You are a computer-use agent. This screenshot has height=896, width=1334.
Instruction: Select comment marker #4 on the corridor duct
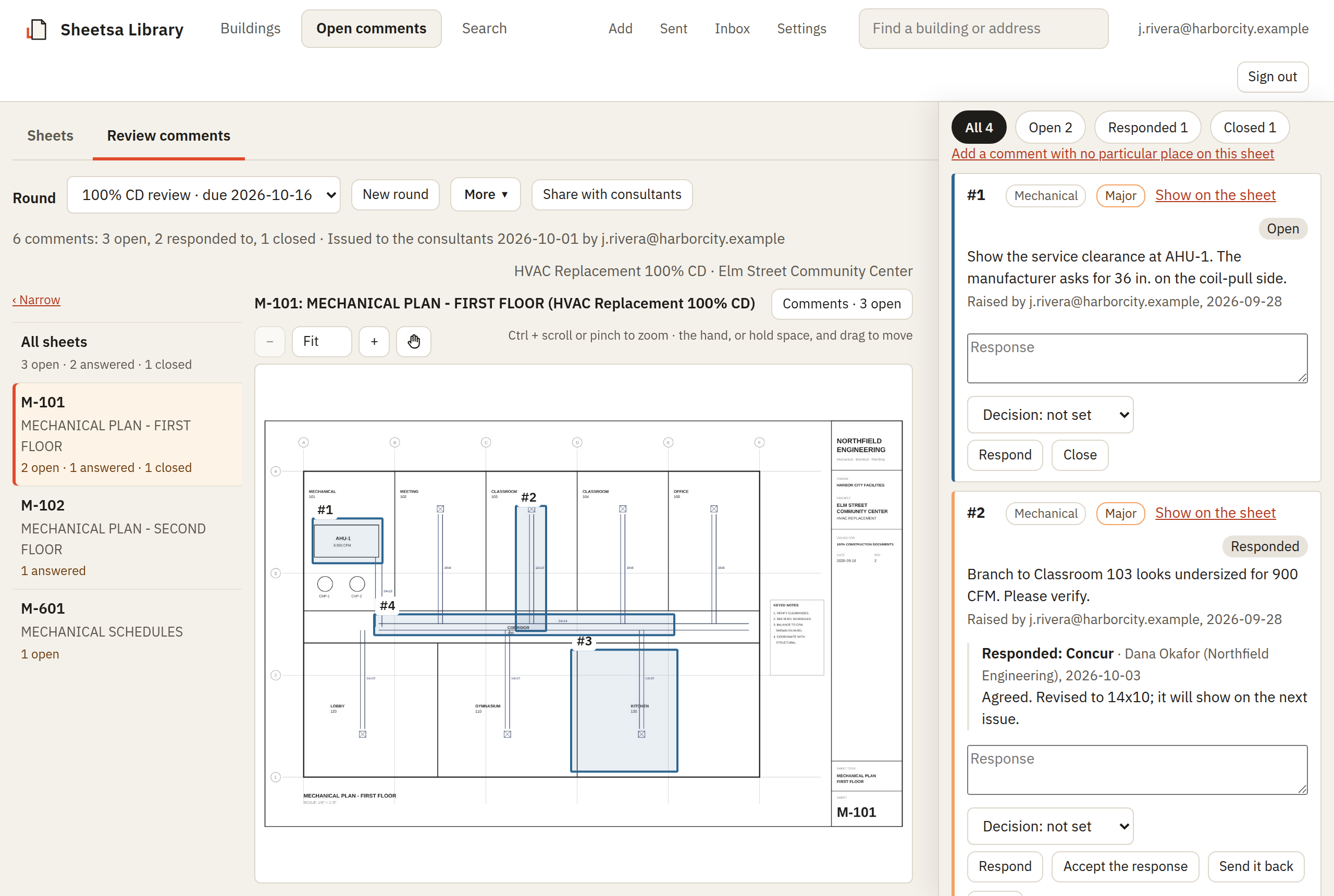click(x=387, y=605)
